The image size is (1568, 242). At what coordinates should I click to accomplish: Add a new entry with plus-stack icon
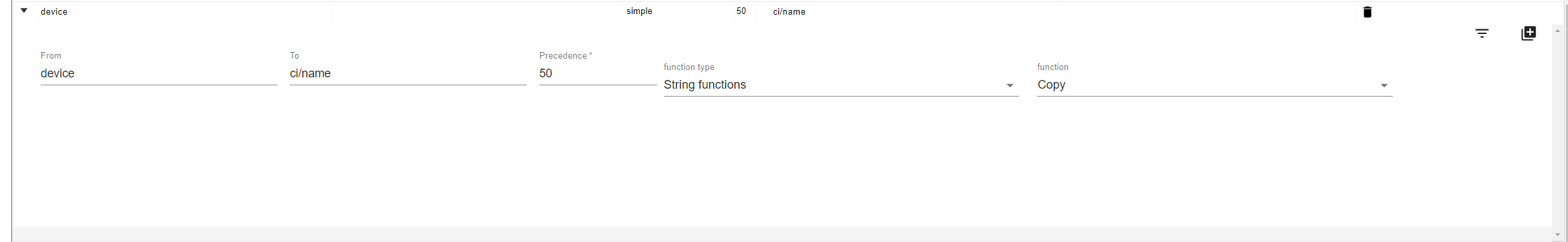tap(1528, 33)
